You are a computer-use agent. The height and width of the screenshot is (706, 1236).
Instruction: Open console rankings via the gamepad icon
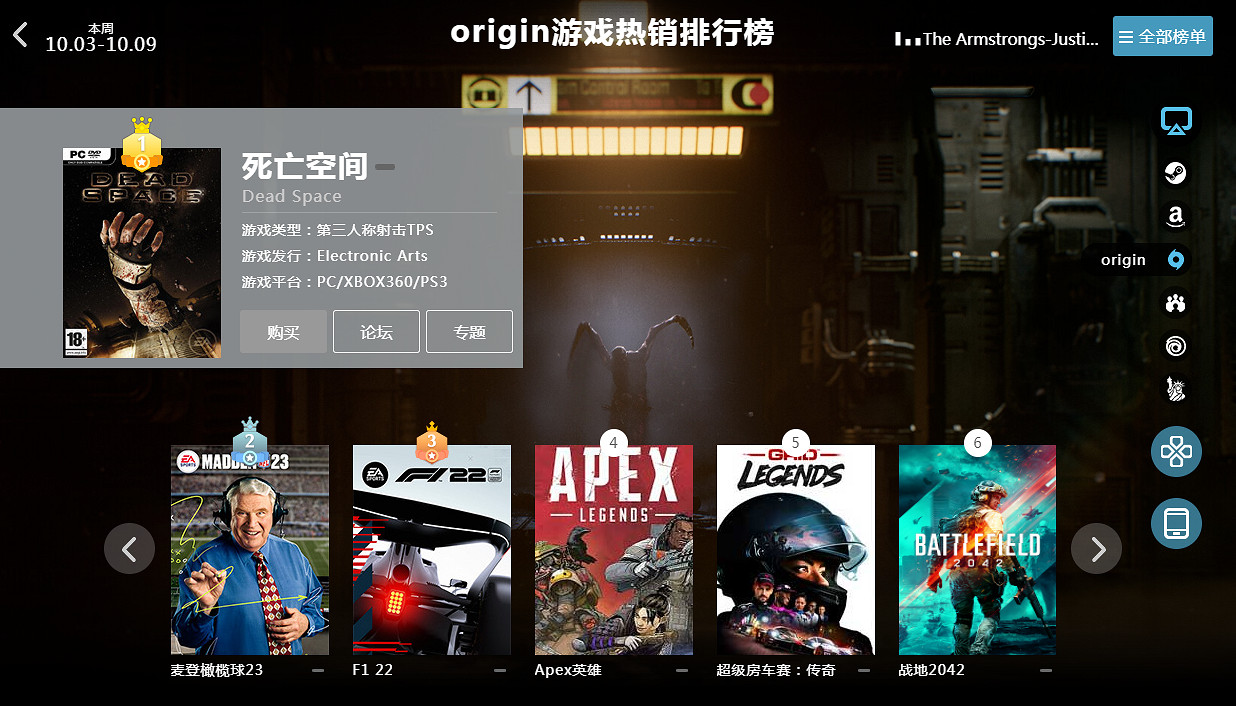pyautogui.click(x=1176, y=451)
